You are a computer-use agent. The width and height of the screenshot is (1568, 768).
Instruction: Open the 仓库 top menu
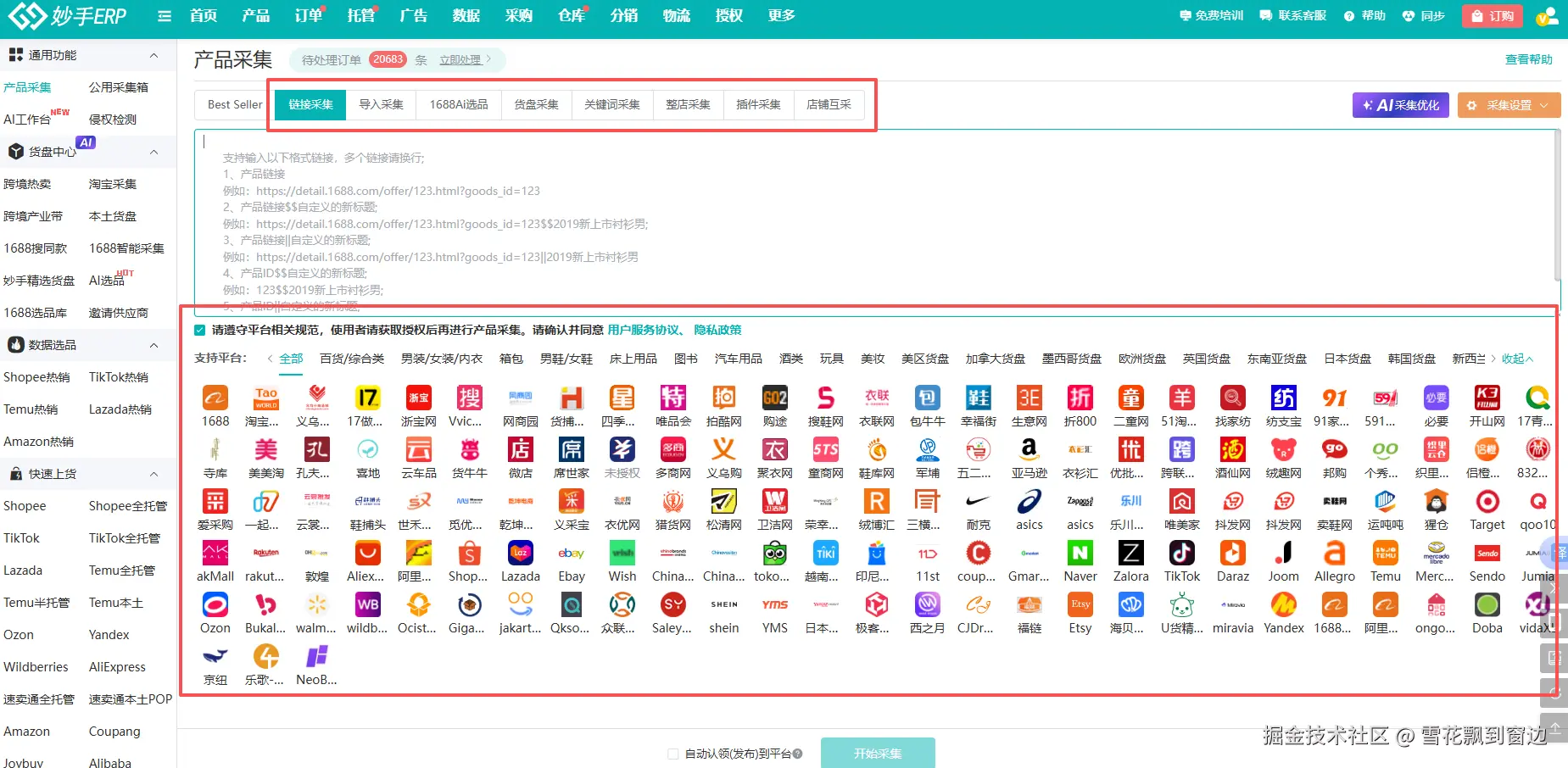(572, 16)
